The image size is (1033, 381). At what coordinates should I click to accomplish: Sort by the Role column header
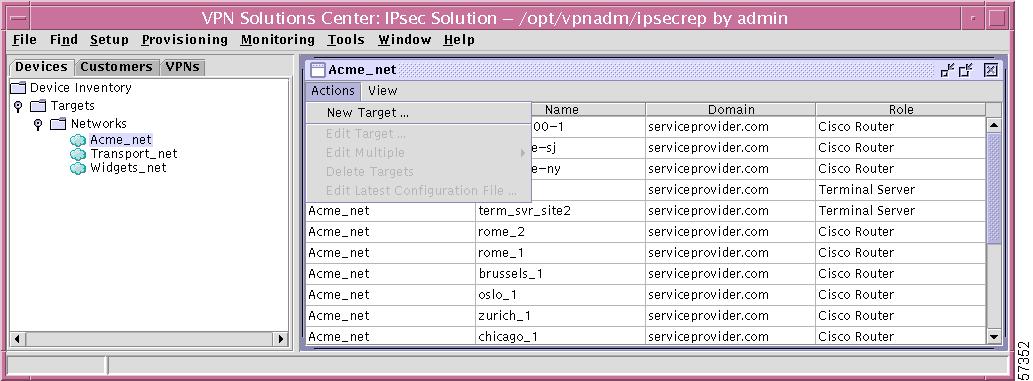(901, 109)
